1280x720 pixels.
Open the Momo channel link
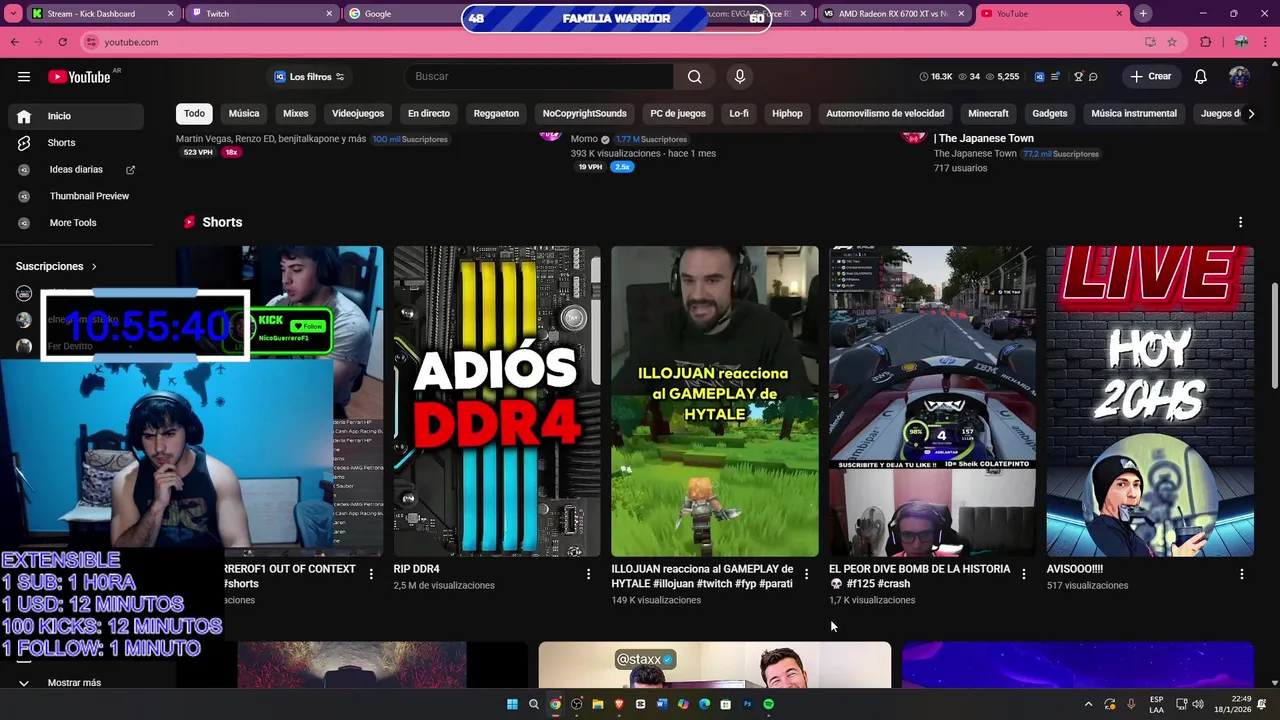pos(584,139)
